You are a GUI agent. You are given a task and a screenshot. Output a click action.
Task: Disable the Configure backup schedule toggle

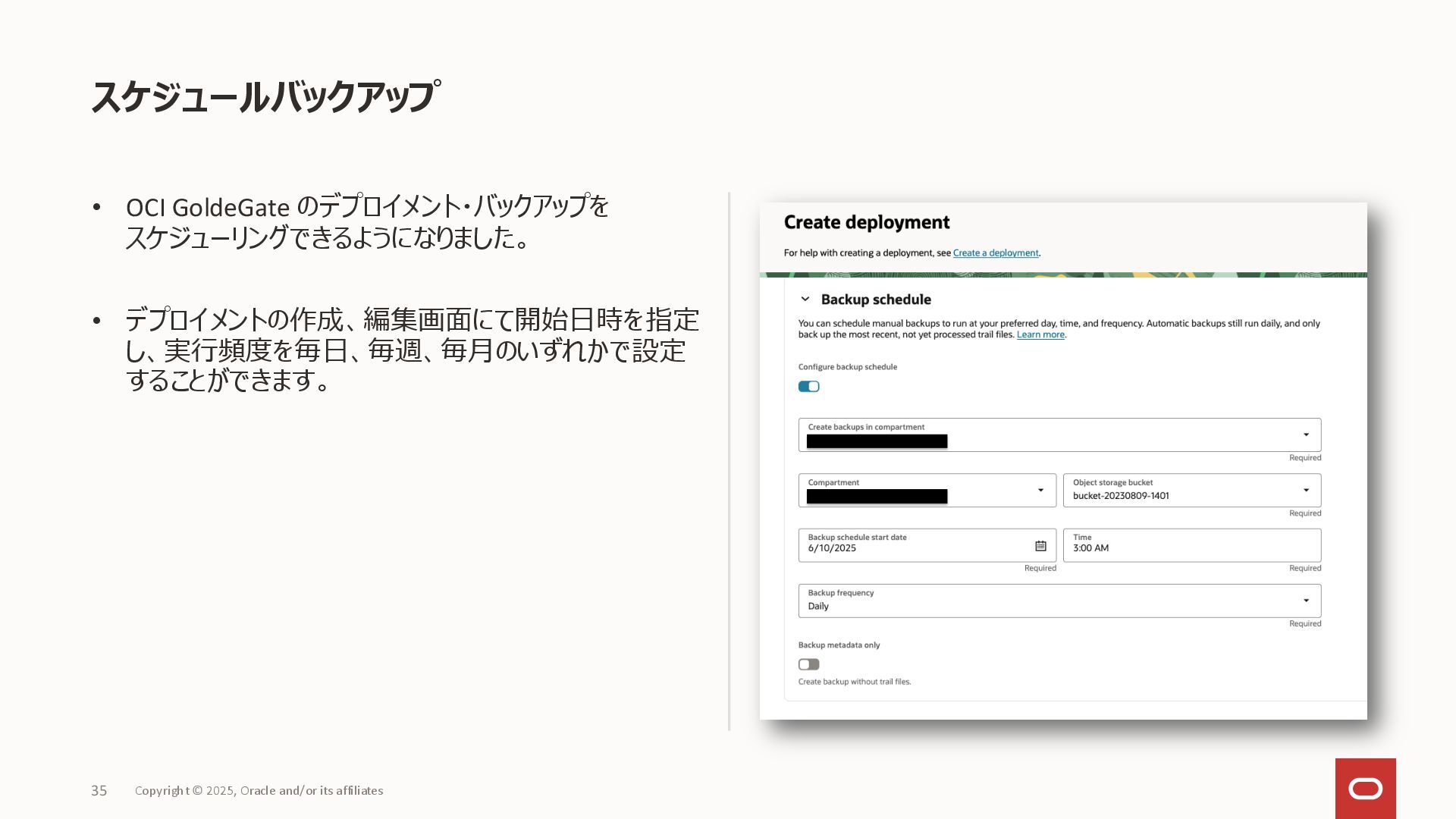click(x=808, y=387)
